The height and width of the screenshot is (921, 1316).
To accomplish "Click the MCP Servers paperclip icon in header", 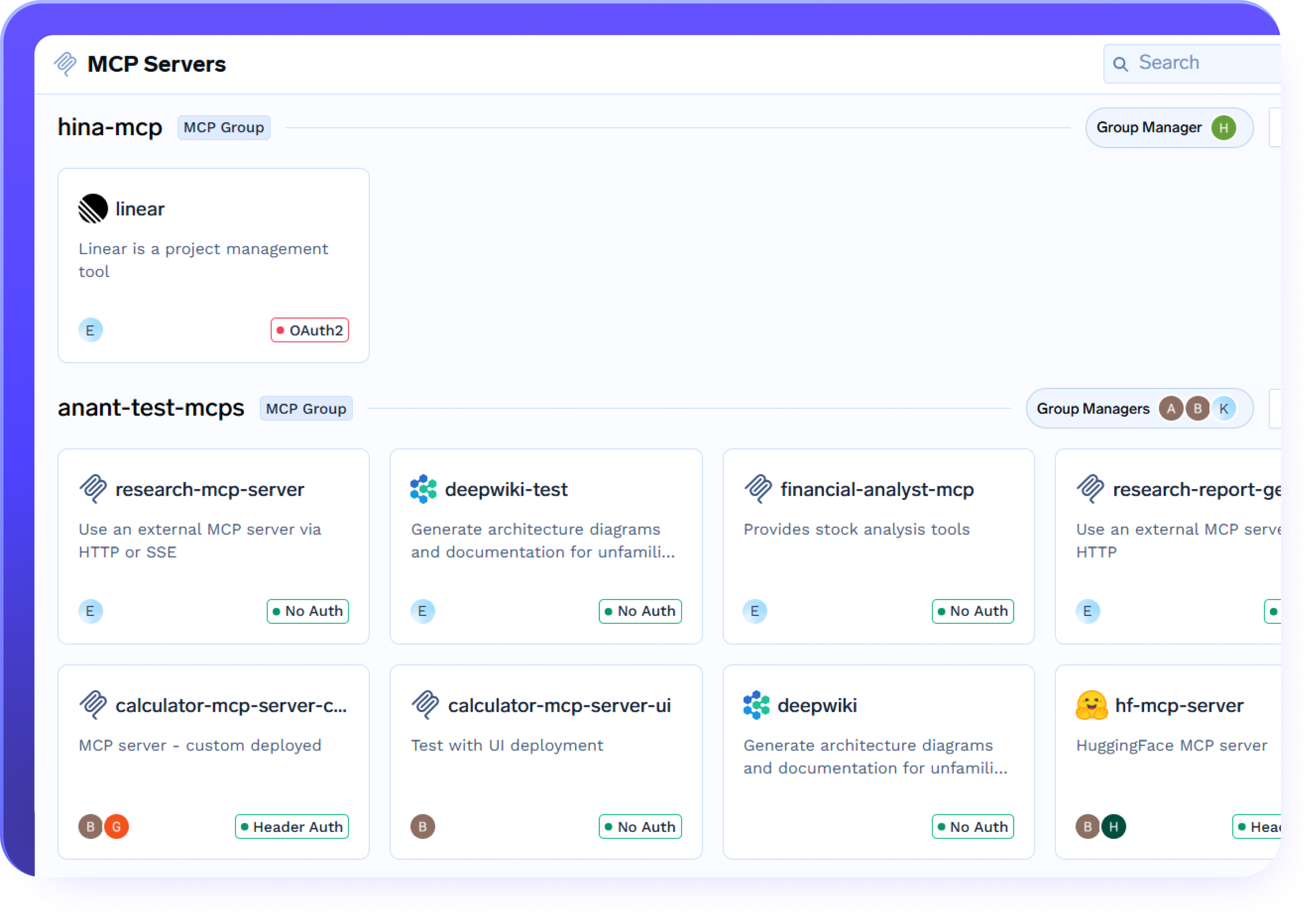I will pos(65,64).
